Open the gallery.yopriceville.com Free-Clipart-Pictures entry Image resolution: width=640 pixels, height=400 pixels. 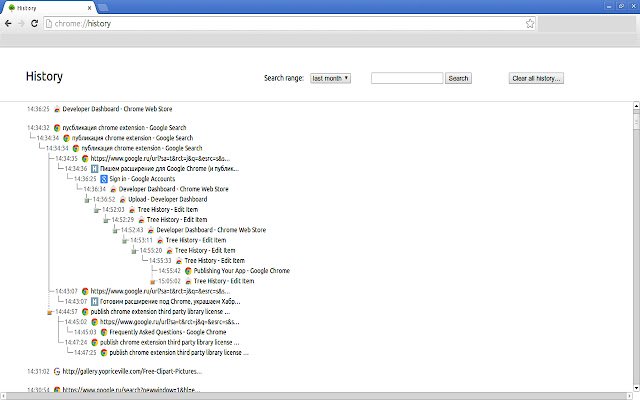tap(132, 371)
